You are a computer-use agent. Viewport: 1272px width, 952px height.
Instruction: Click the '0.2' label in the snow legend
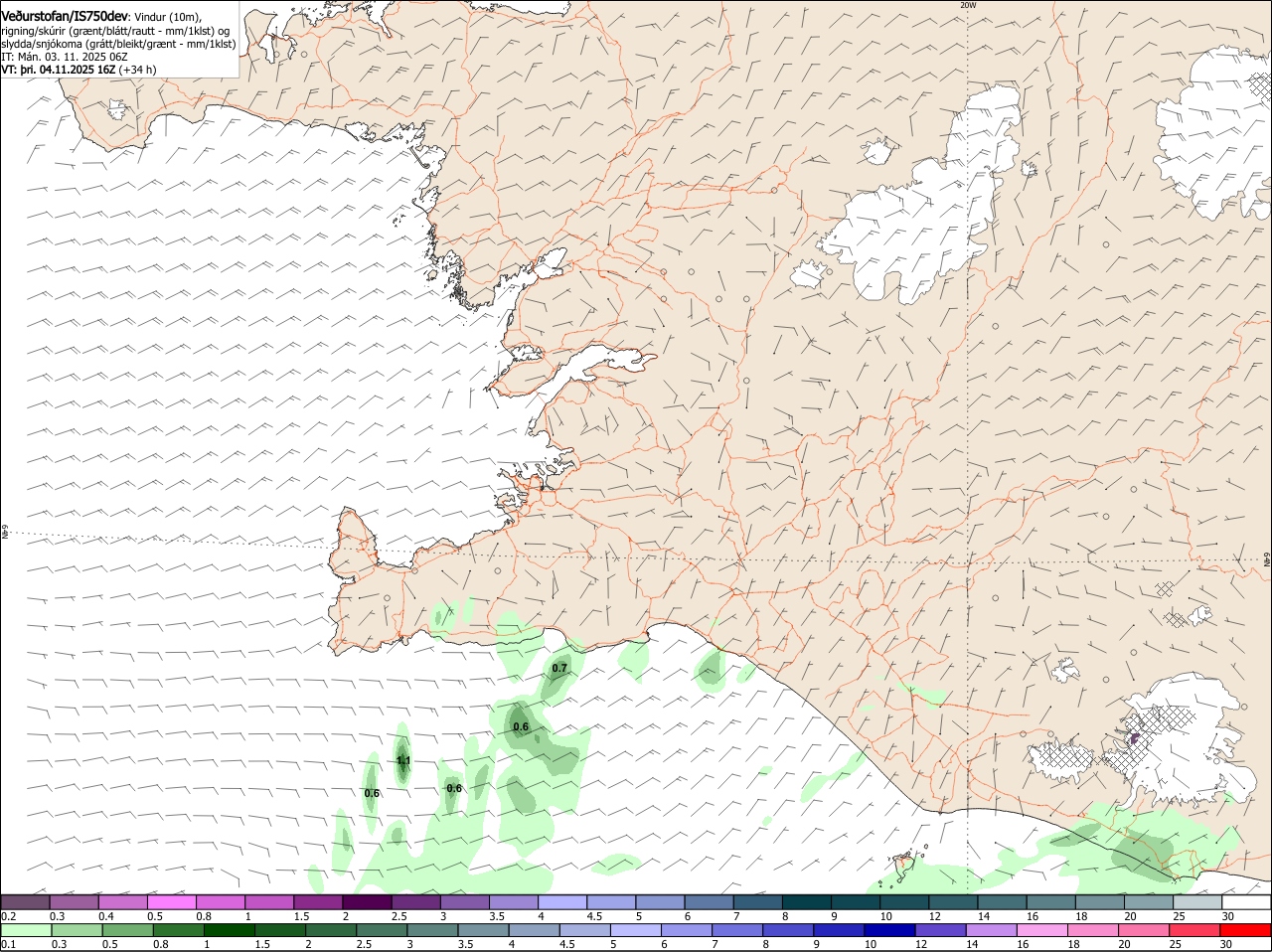[x=8, y=916]
